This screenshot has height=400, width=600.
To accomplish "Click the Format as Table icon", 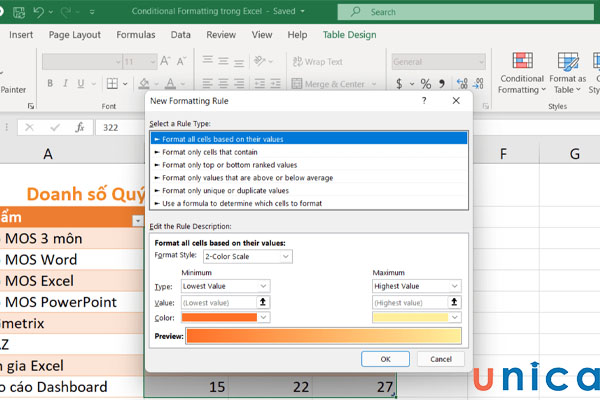I will [x=567, y=62].
